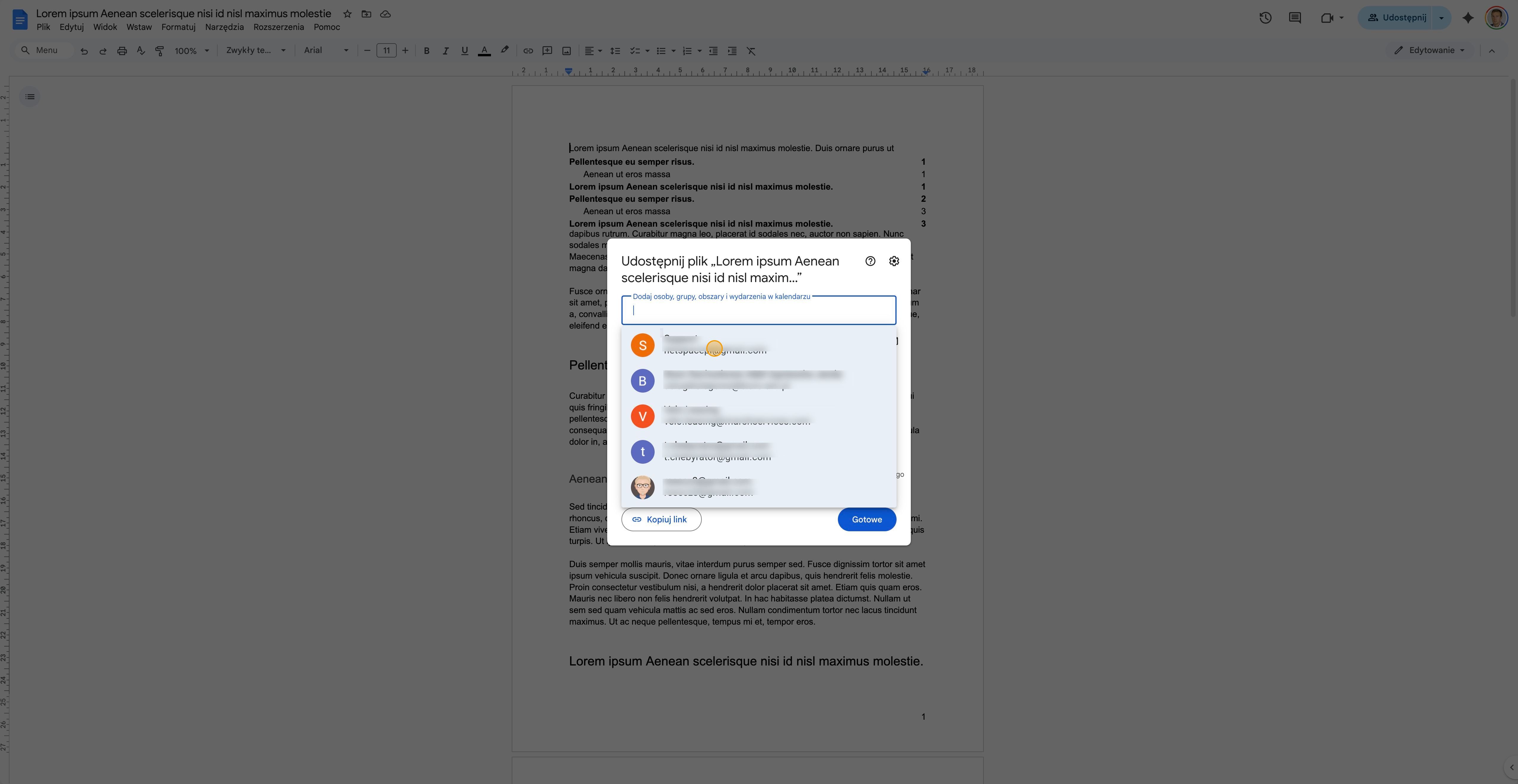The width and height of the screenshot is (1518, 784).
Task: Click the Gotowe button
Action: [867, 519]
